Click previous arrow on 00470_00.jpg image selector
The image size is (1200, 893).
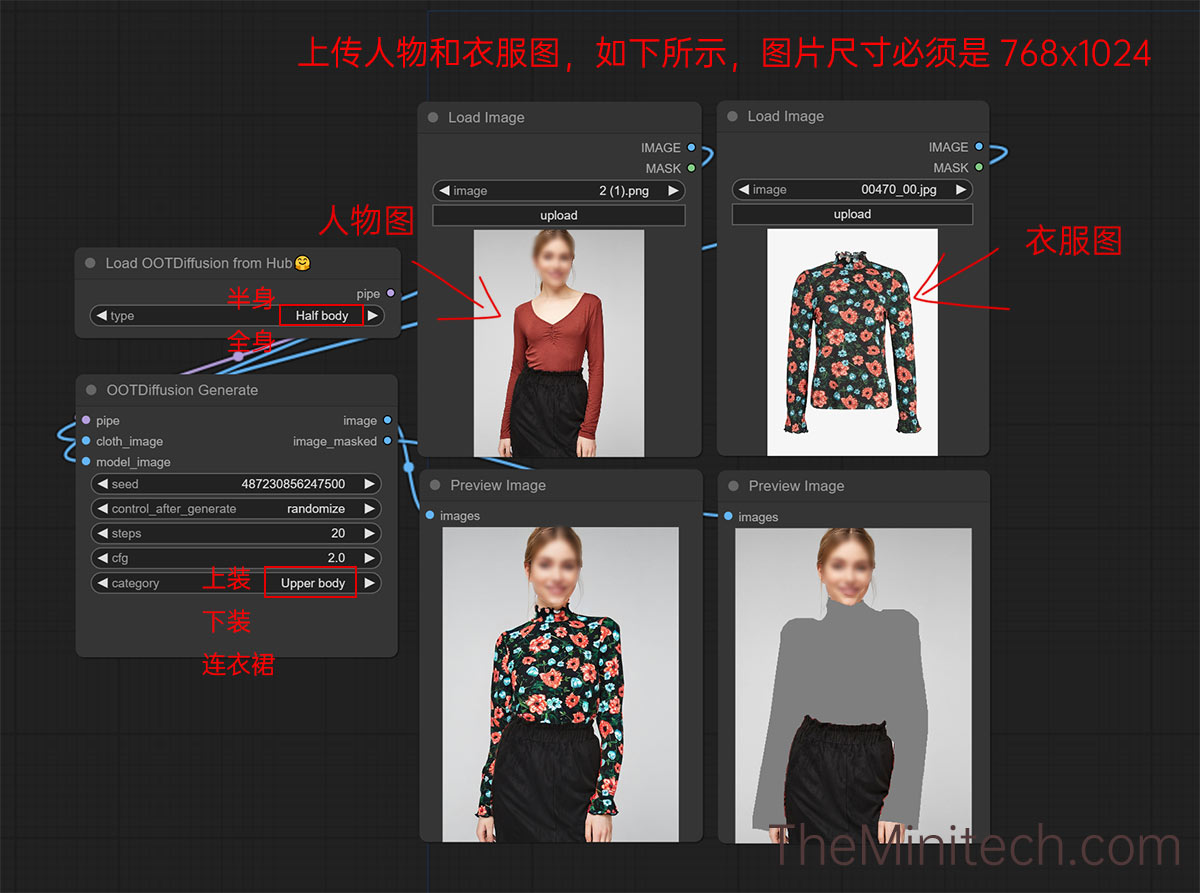click(x=743, y=190)
